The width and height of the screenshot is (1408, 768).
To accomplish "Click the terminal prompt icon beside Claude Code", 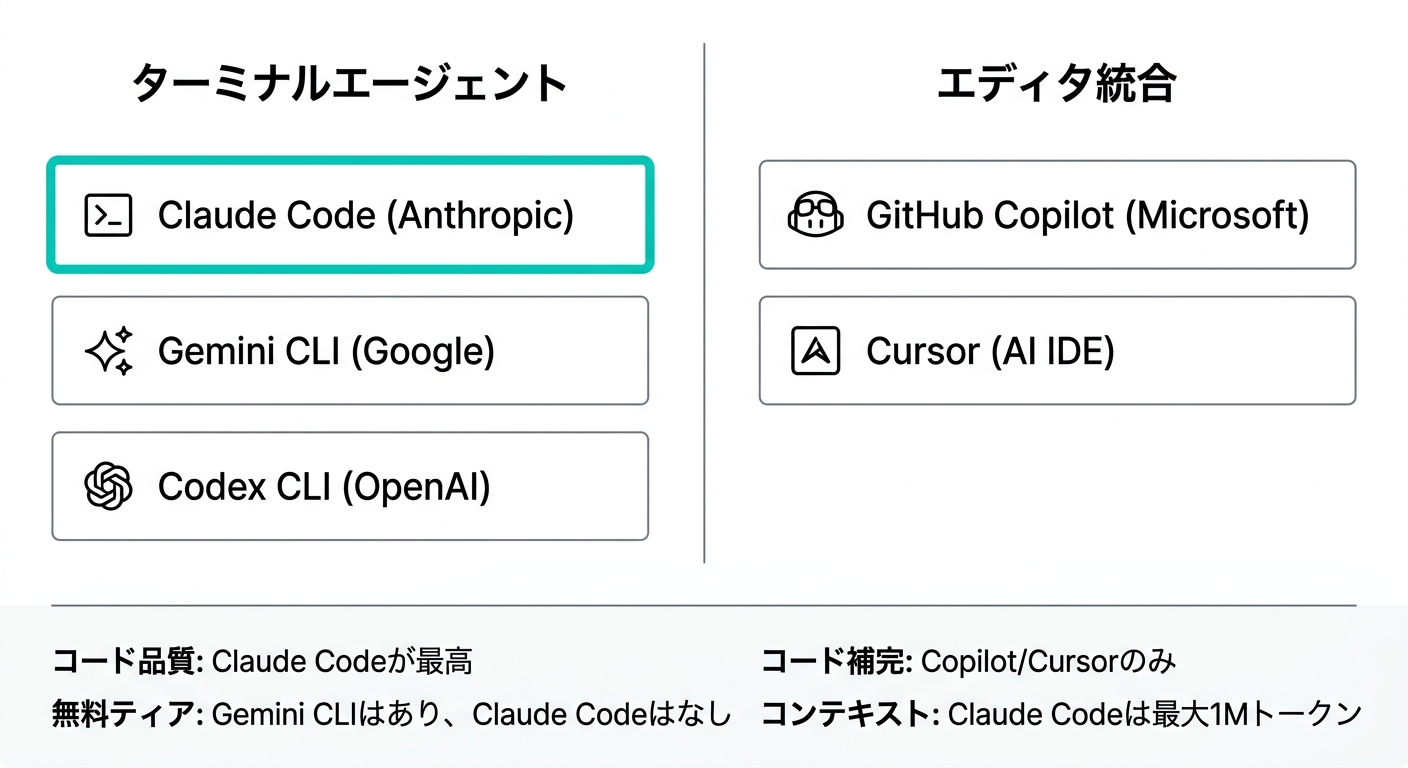I will click(108, 215).
